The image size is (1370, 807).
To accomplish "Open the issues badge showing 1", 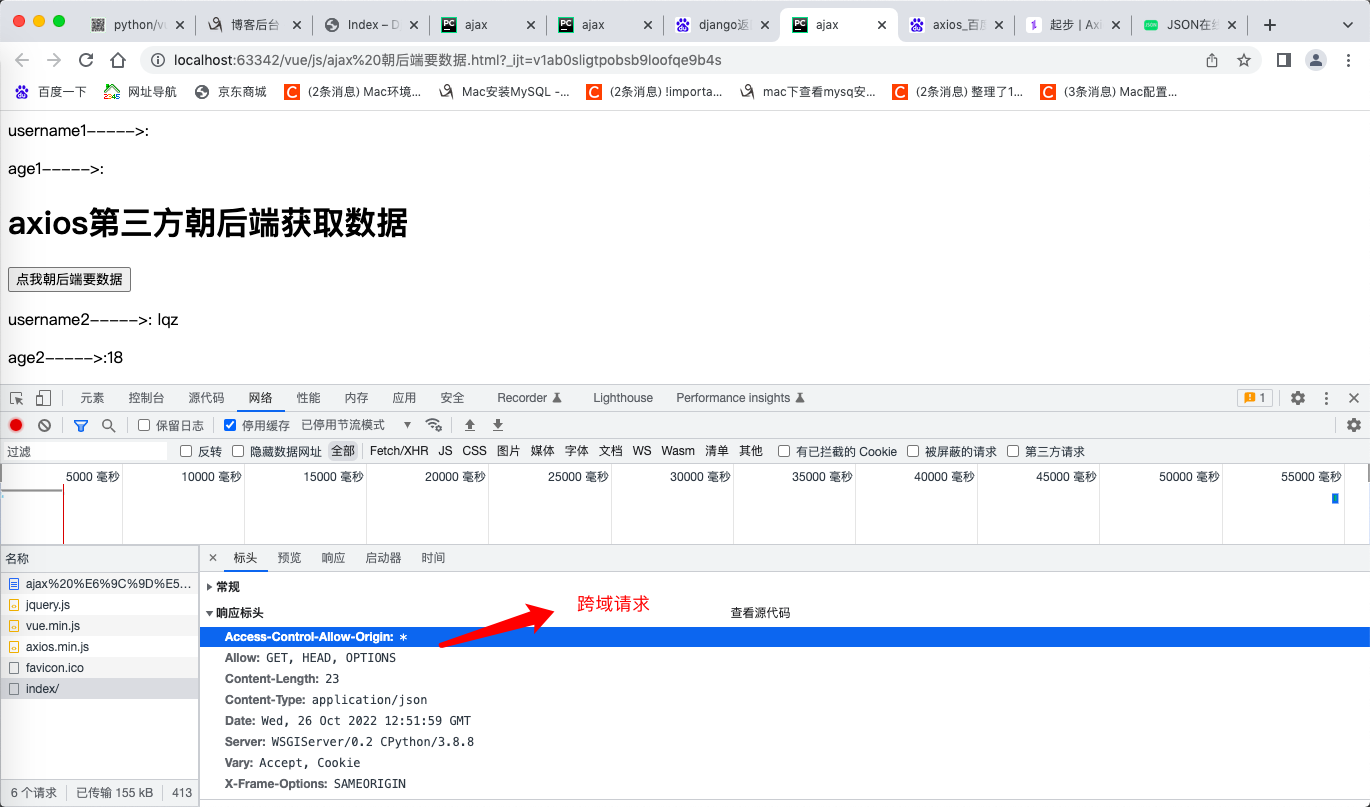I will (x=1254, y=398).
